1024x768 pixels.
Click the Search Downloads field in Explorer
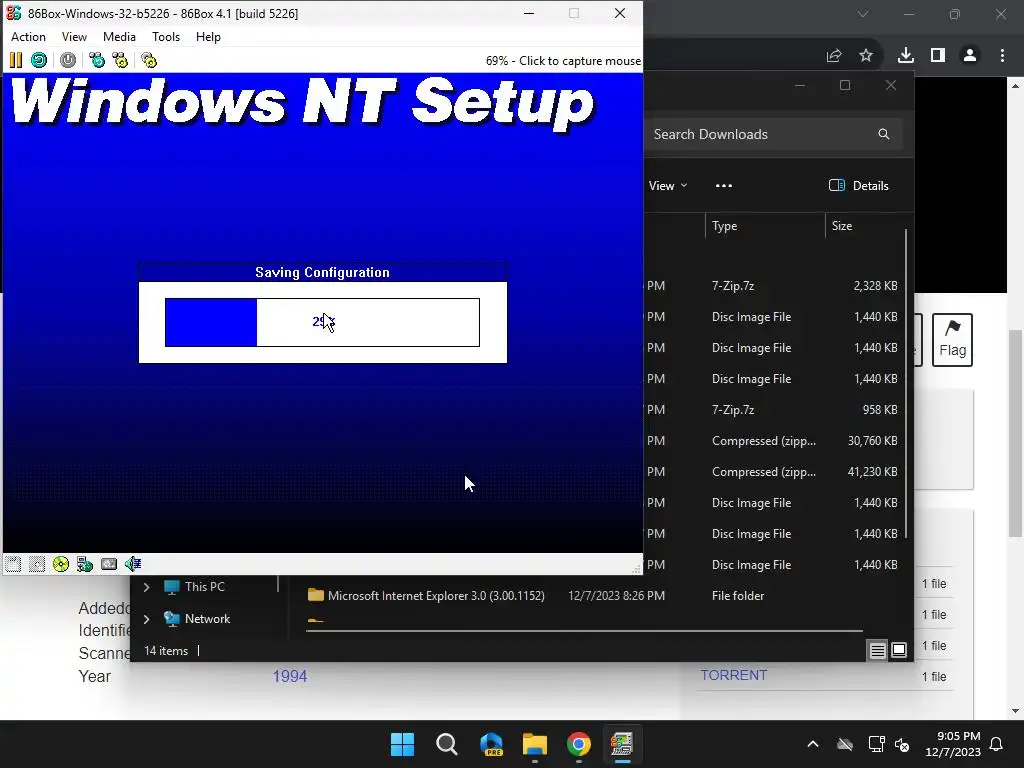point(774,134)
